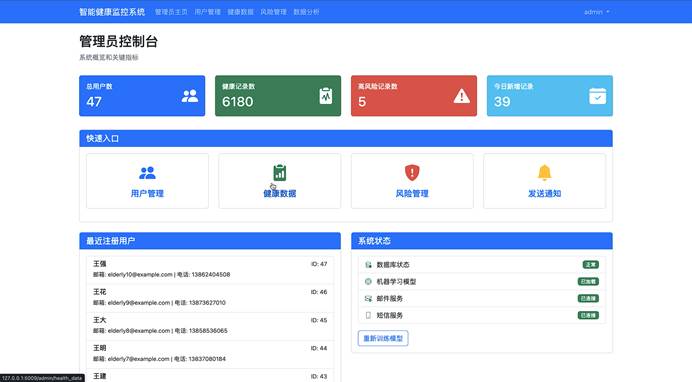Click the total users people icon
This screenshot has width=692, height=382.
click(x=190, y=96)
